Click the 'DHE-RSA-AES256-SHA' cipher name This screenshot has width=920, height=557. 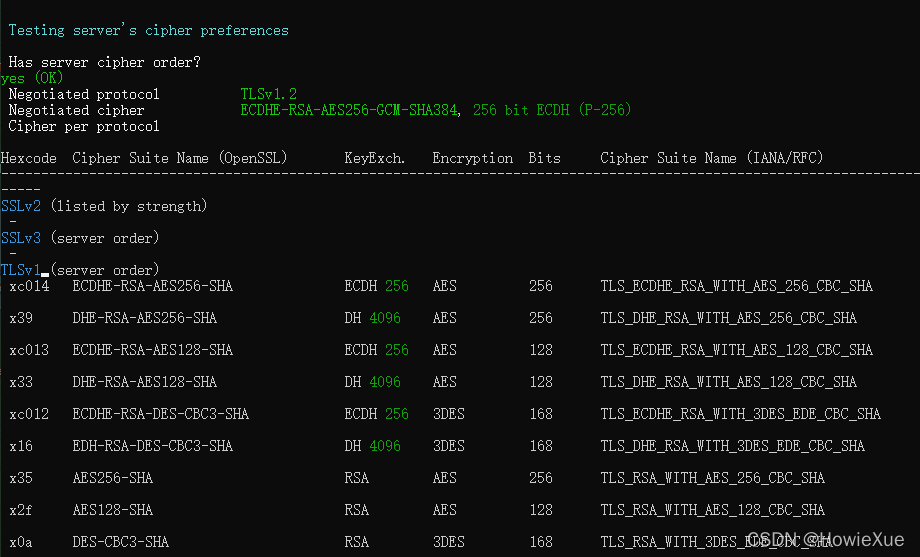click(x=144, y=318)
